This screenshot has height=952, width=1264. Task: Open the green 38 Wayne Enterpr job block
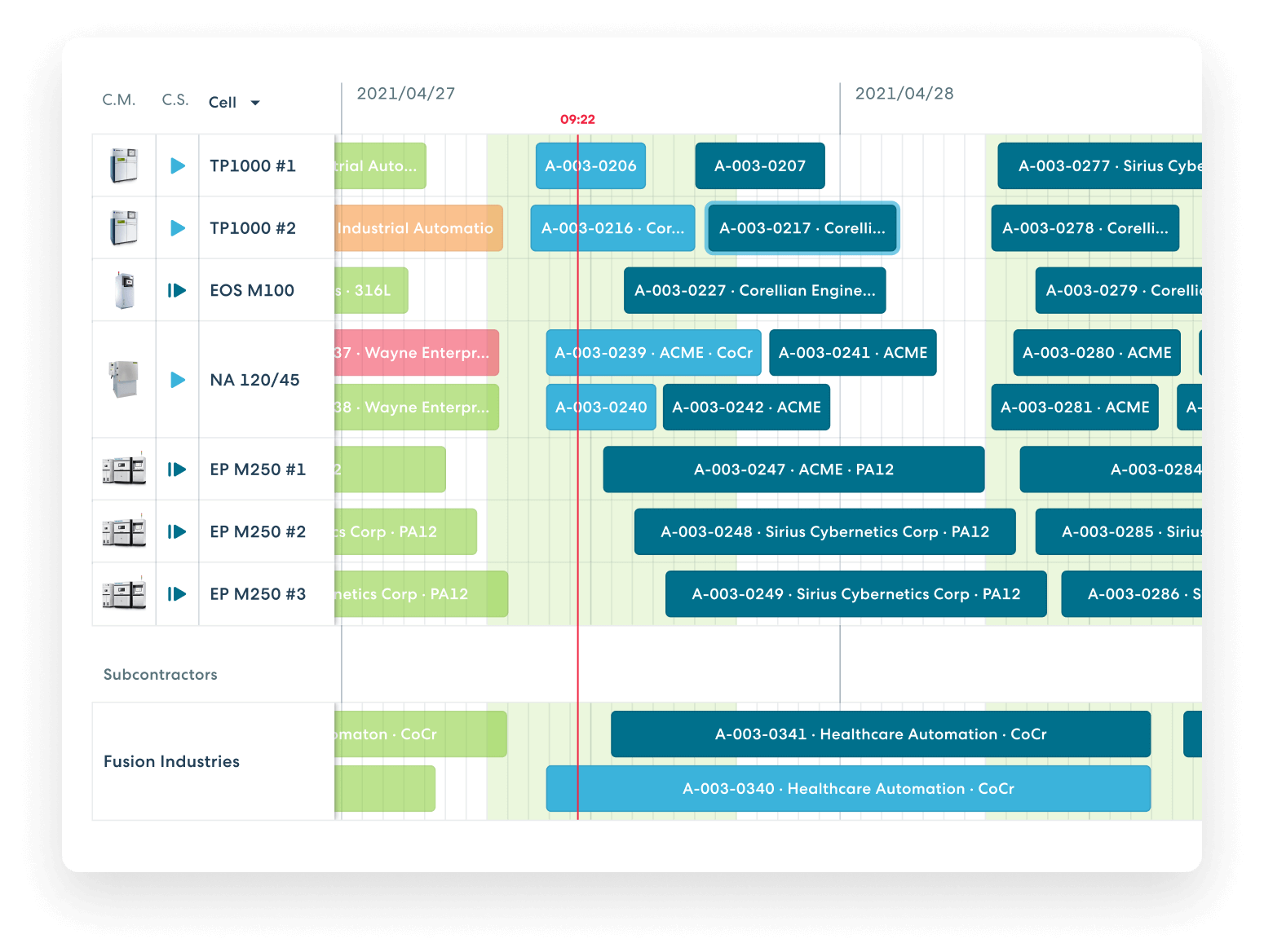417,408
